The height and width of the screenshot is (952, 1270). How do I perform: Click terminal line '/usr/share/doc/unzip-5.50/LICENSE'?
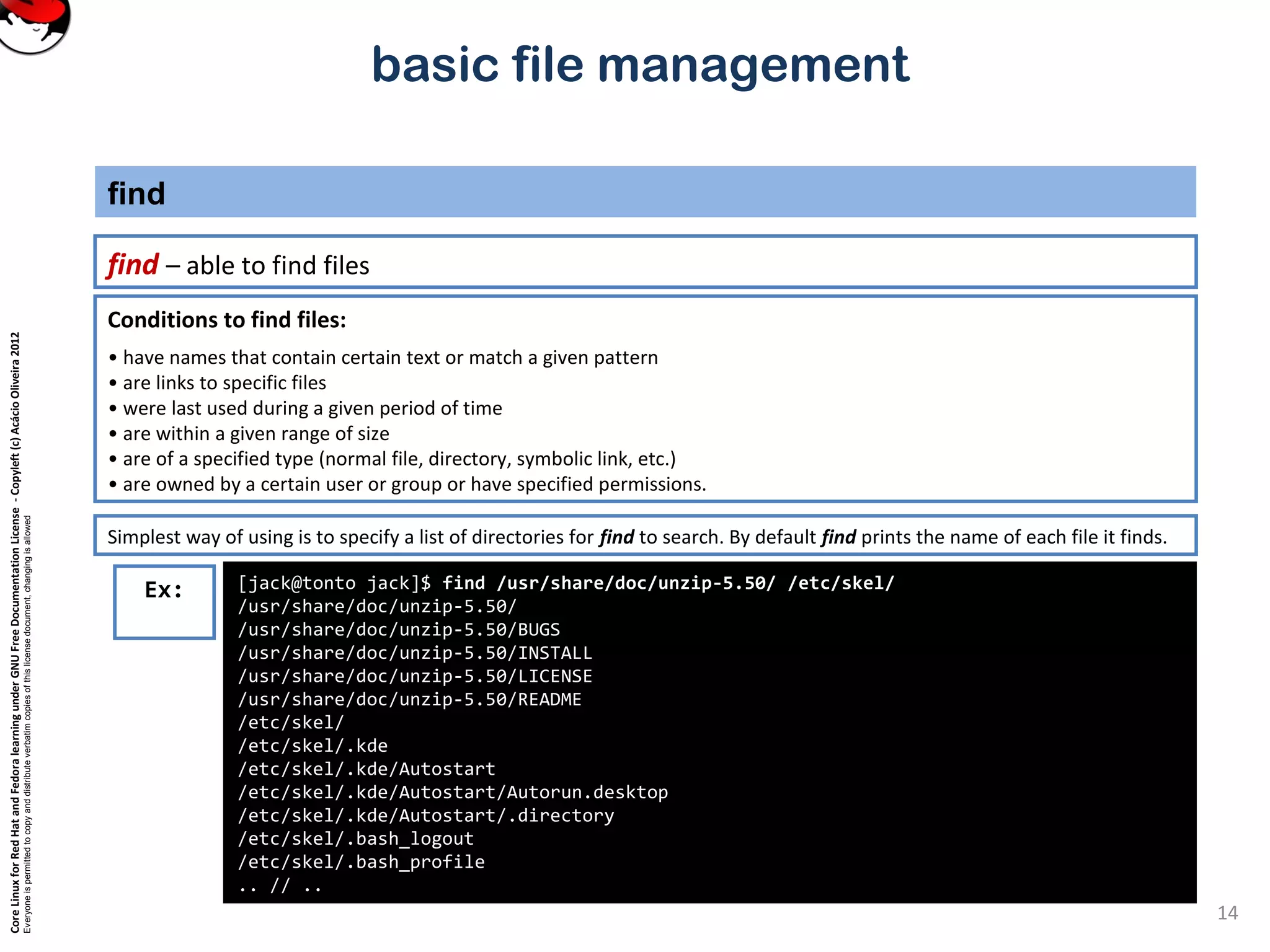click(415, 676)
